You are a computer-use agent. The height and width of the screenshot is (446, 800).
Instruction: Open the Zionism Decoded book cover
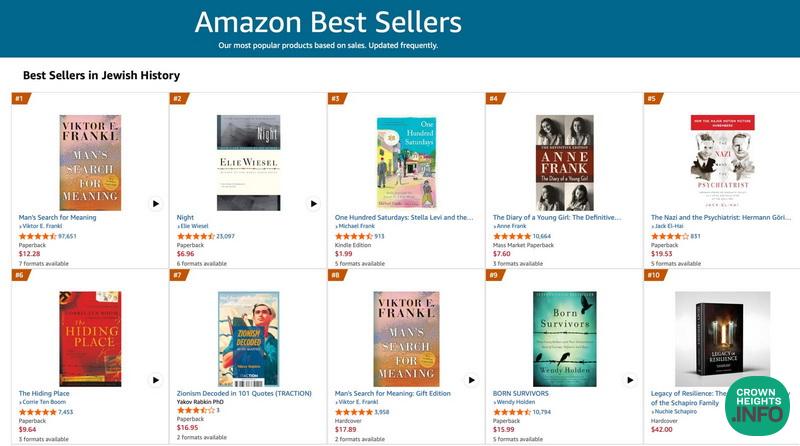[248, 339]
